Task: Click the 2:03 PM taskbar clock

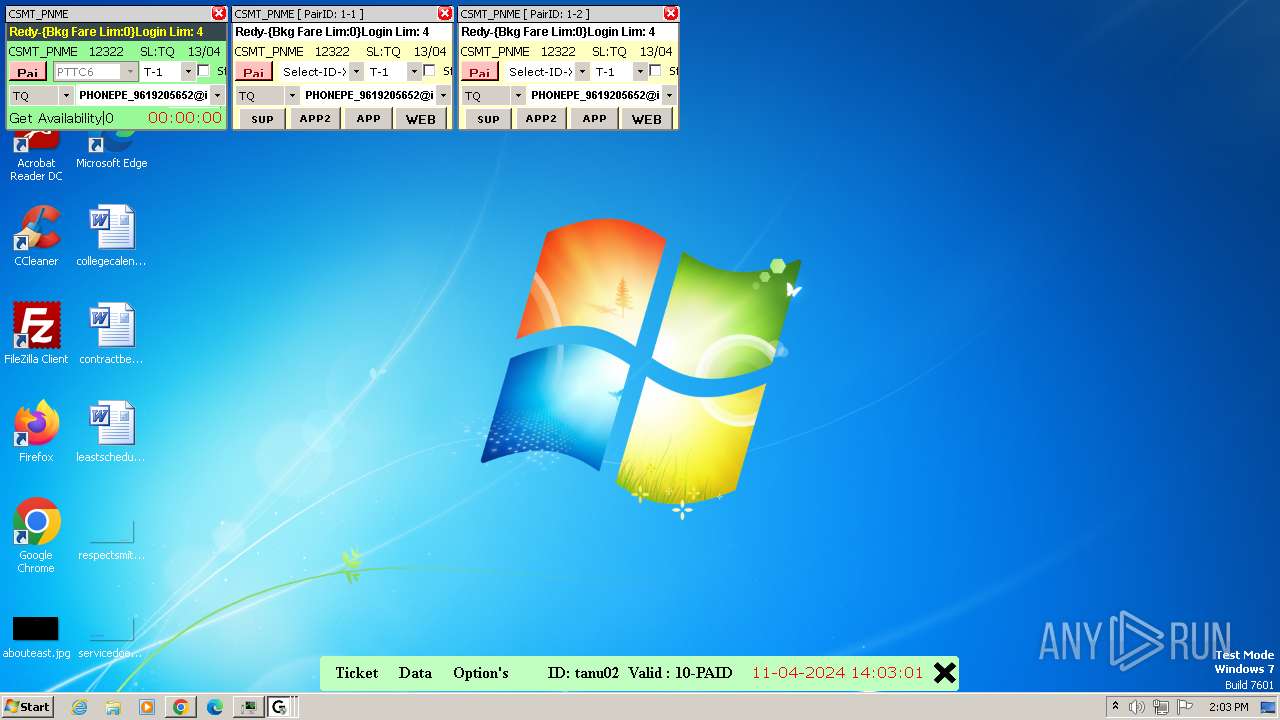Action: pos(1229,707)
